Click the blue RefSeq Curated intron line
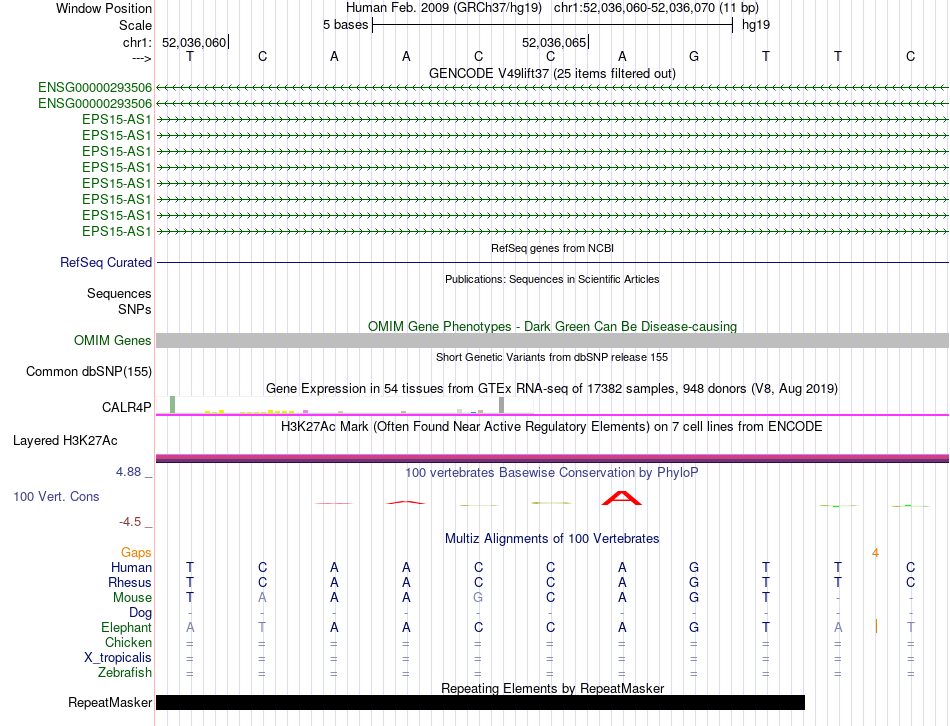The width and height of the screenshot is (950, 726). coord(552,262)
